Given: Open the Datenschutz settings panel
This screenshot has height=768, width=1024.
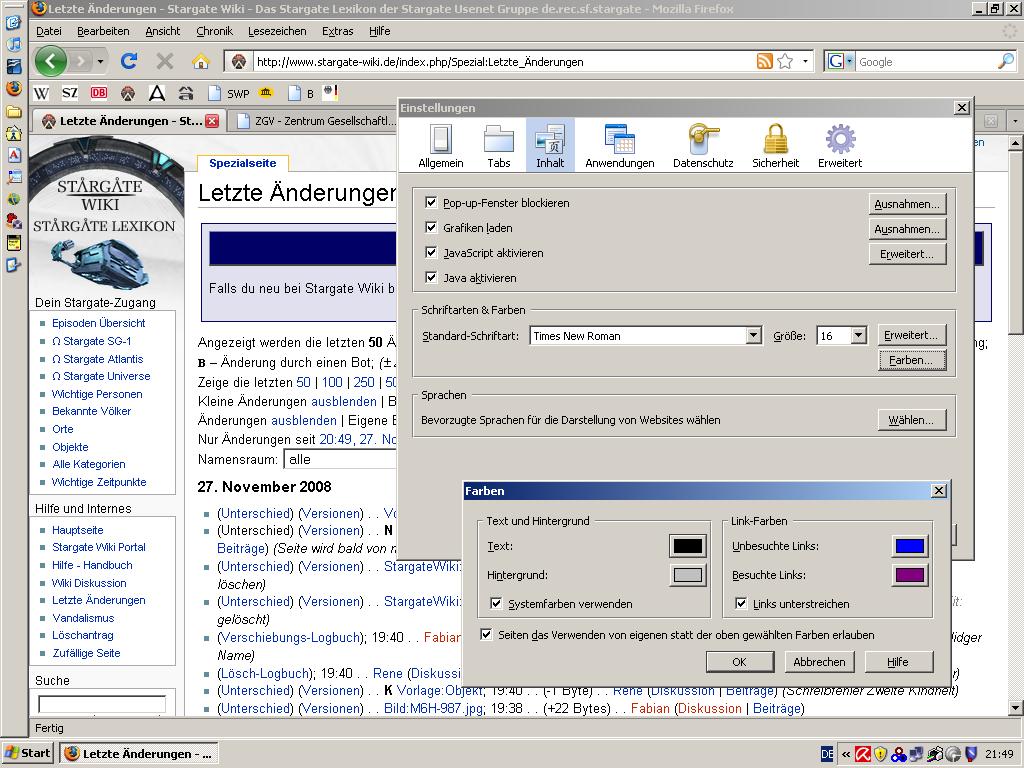Looking at the screenshot, I should pyautogui.click(x=703, y=146).
